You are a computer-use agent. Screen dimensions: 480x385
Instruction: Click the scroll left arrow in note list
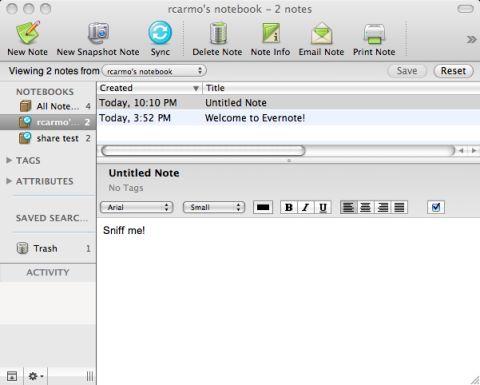coord(462,151)
